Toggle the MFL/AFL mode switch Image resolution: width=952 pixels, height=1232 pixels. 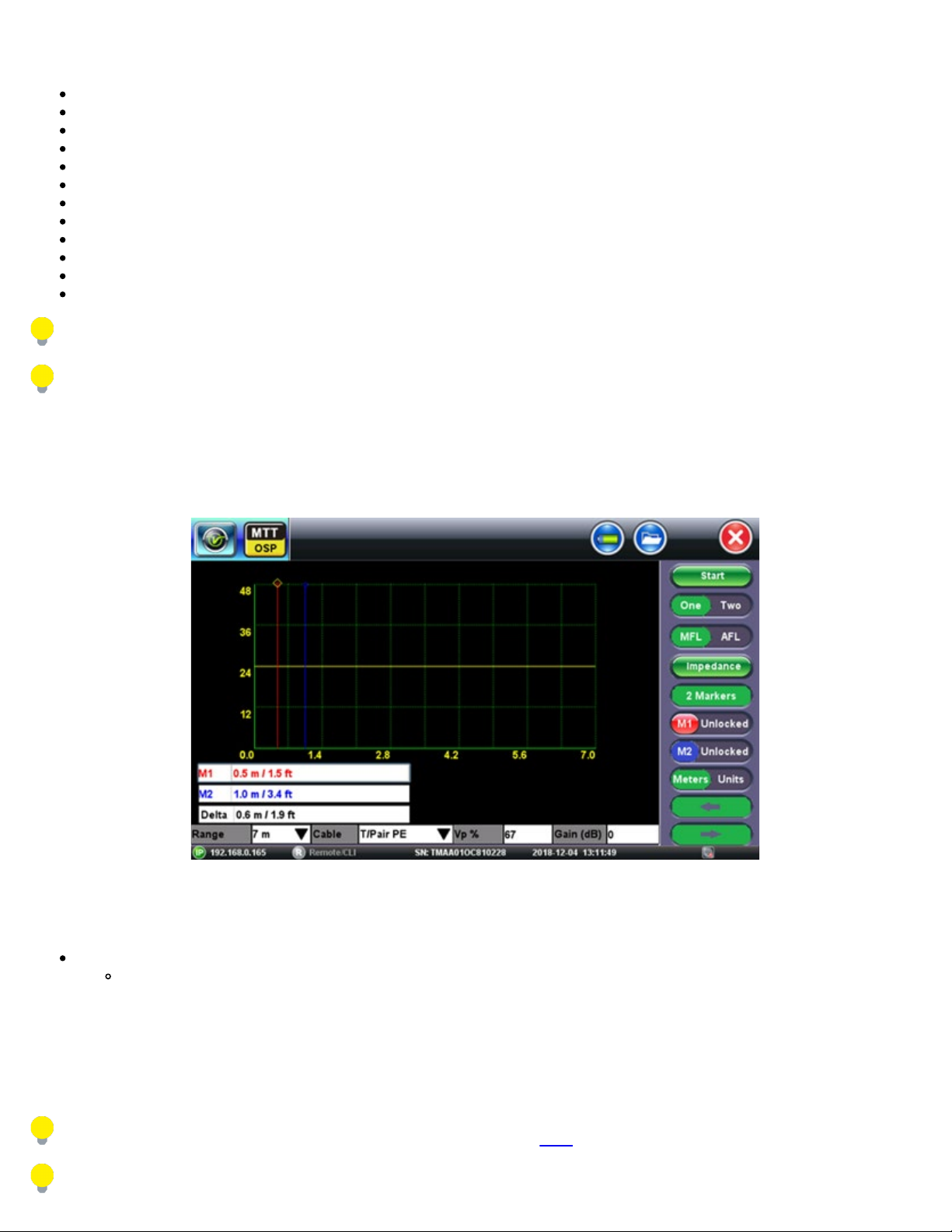711,637
